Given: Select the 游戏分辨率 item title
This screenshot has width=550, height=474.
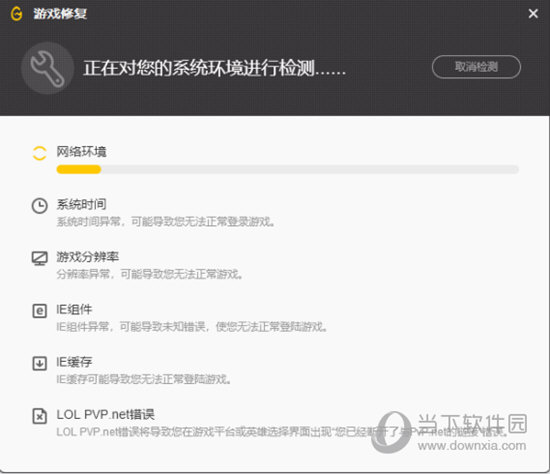Looking at the screenshot, I should click(x=88, y=257).
